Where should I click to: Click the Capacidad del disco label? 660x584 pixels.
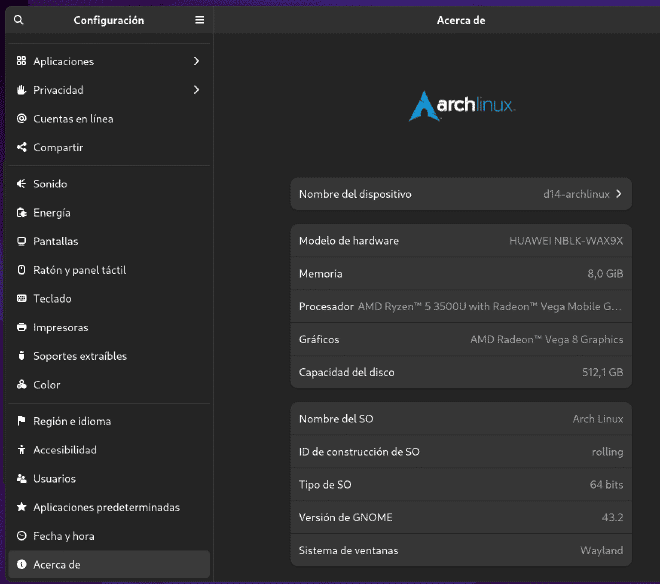tap(346, 372)
